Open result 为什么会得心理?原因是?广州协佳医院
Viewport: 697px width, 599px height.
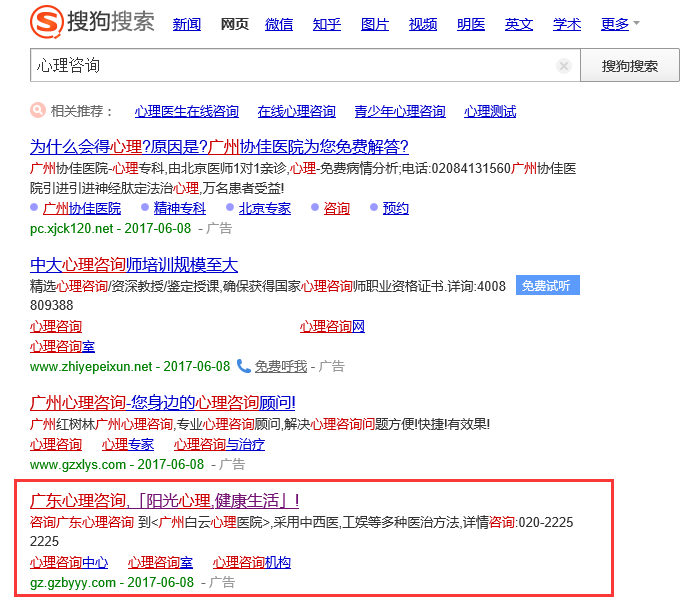[219, 146]
